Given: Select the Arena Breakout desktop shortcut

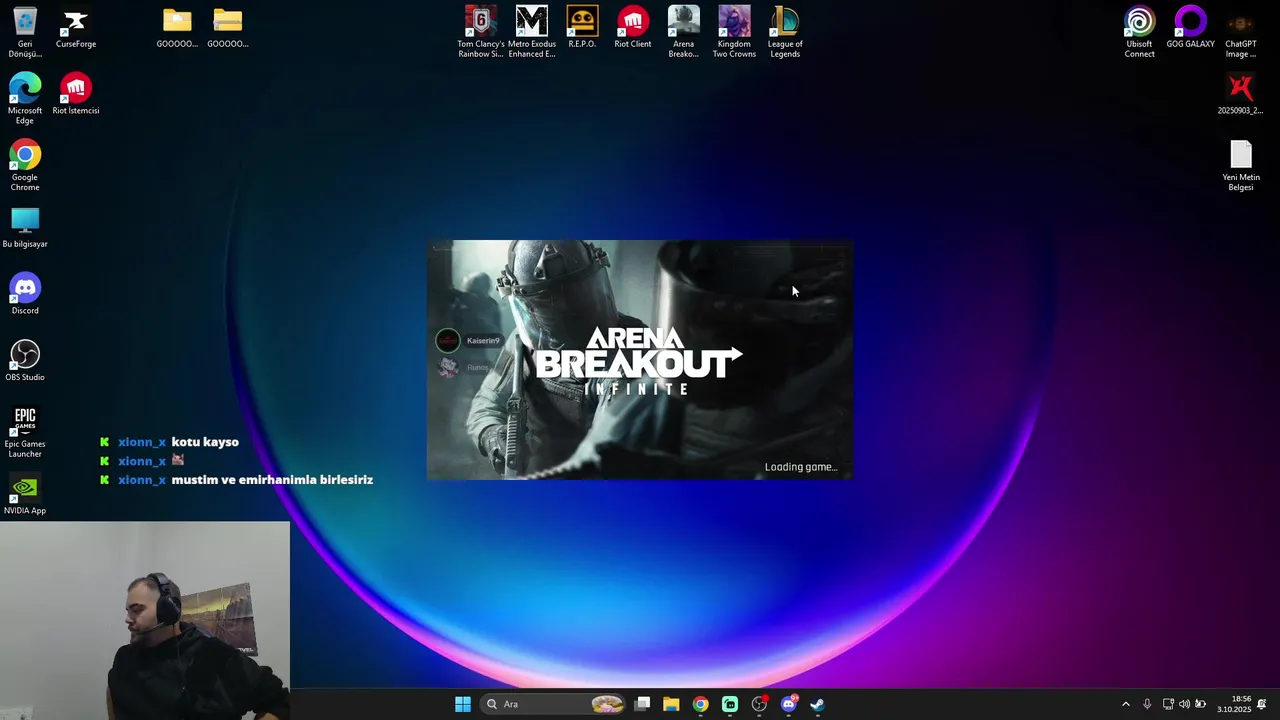Looking at the screenshot, I should point(684,31).
